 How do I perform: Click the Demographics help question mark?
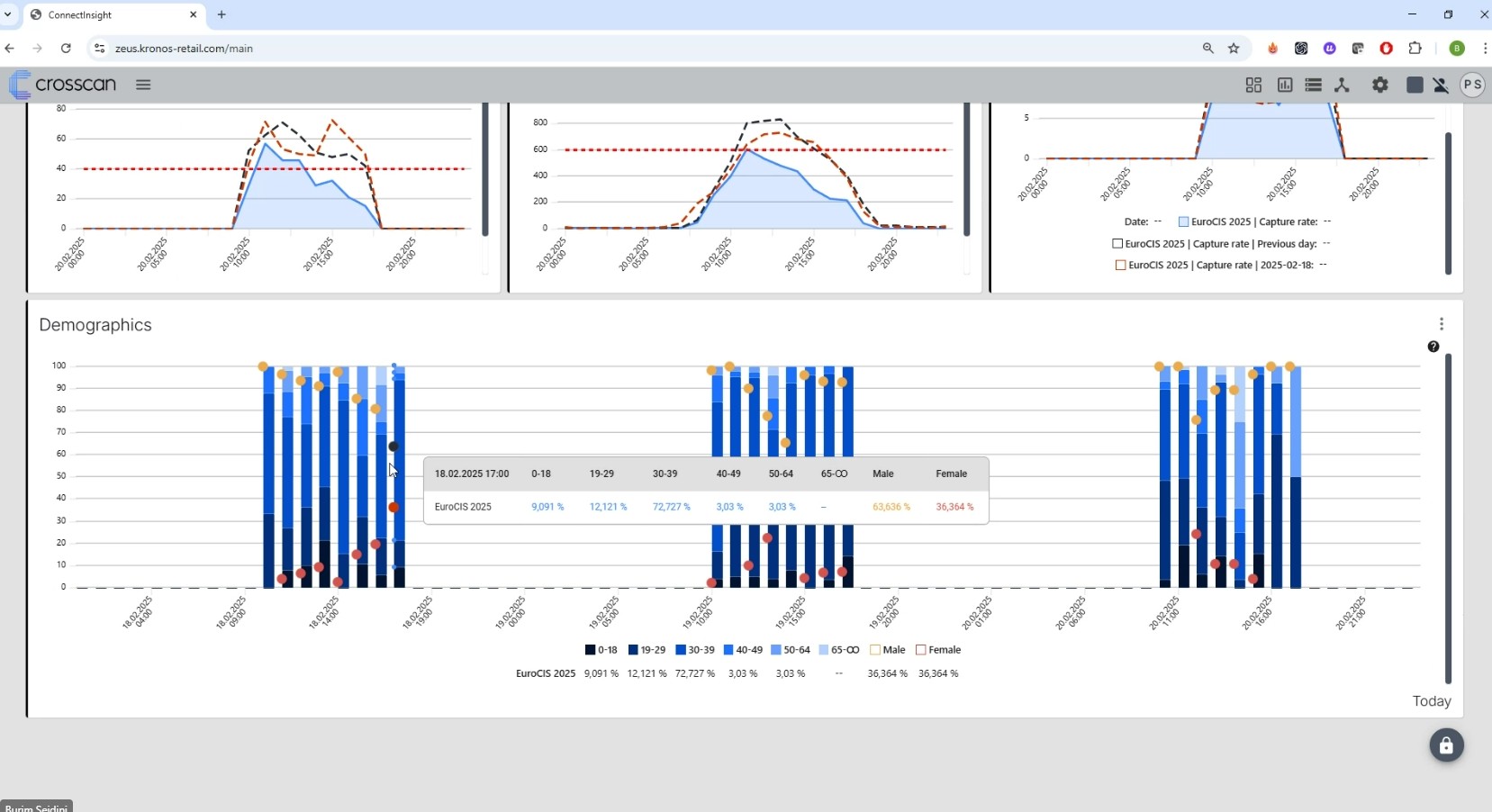click(x=1433, y=347)
